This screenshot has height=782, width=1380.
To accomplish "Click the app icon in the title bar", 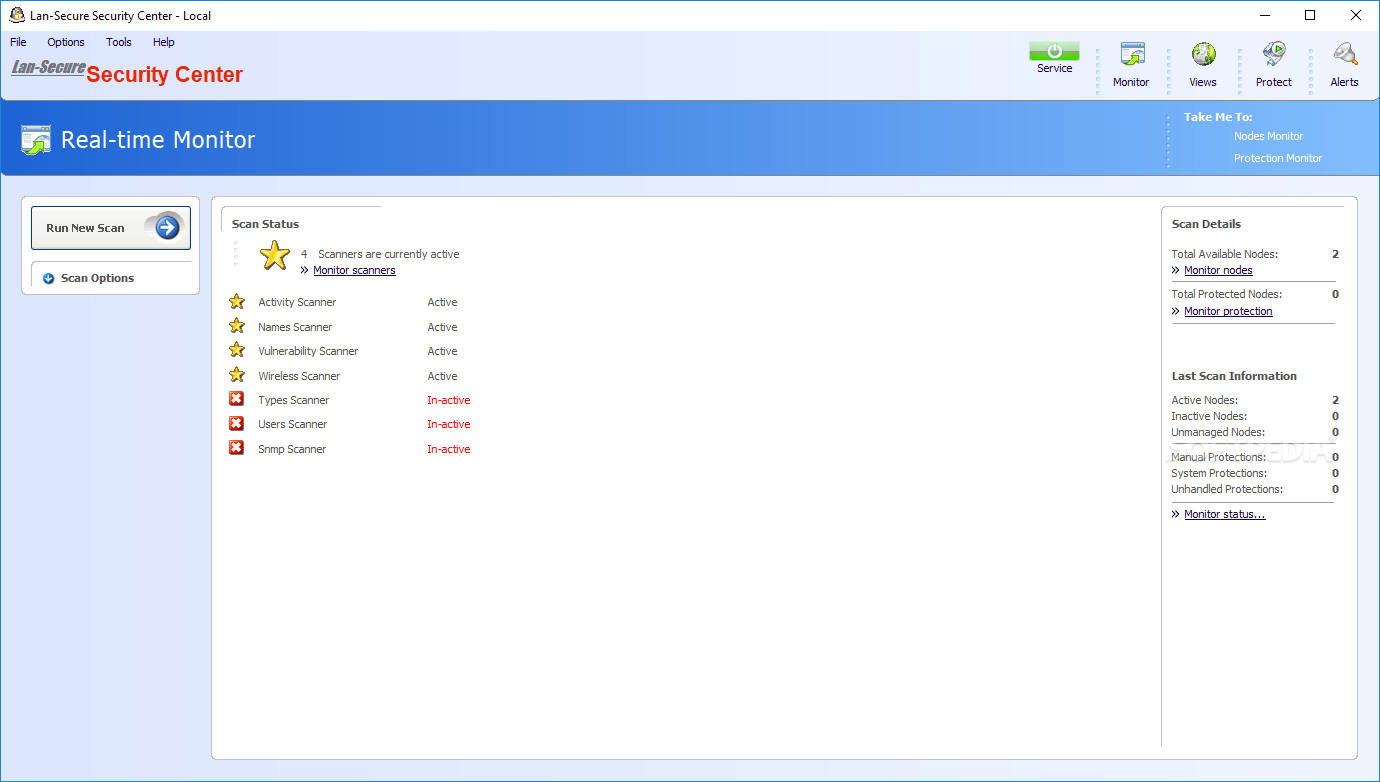I will click(16, 15).
